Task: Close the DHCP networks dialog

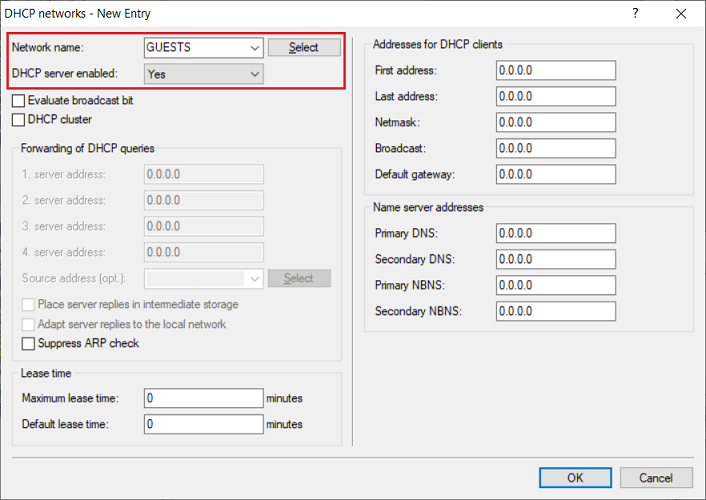Action: pyautogui.click(x=682, y=14)
